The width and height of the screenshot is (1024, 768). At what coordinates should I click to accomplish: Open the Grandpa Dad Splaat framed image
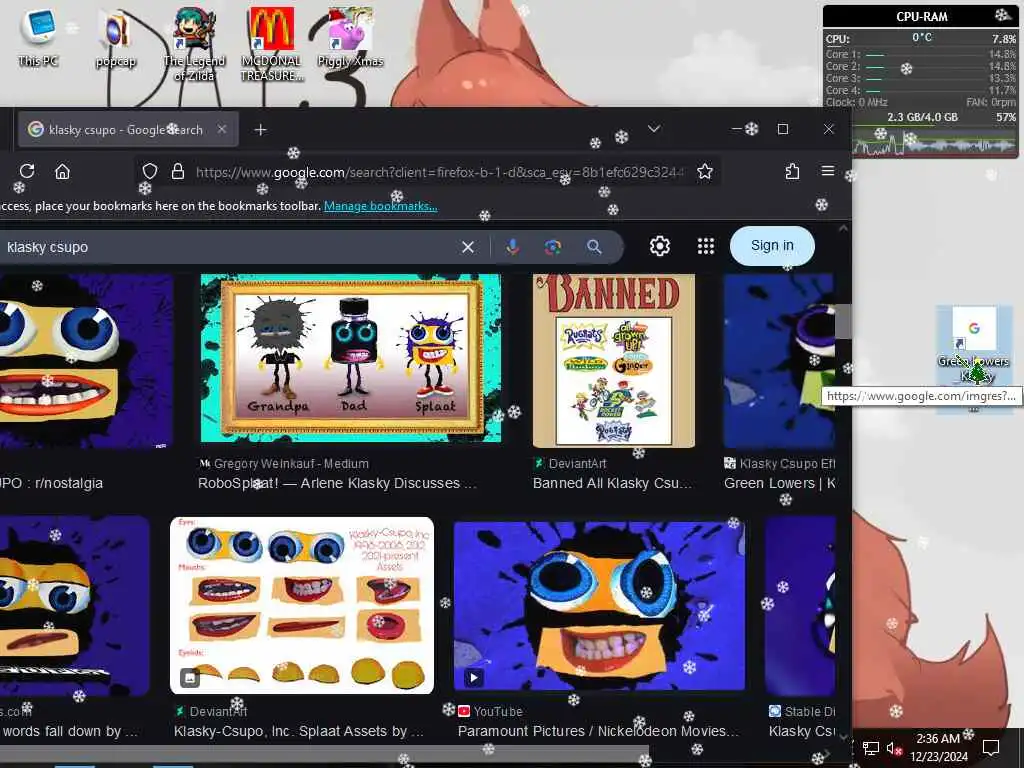pyautogui.click(x=351, y=359)
